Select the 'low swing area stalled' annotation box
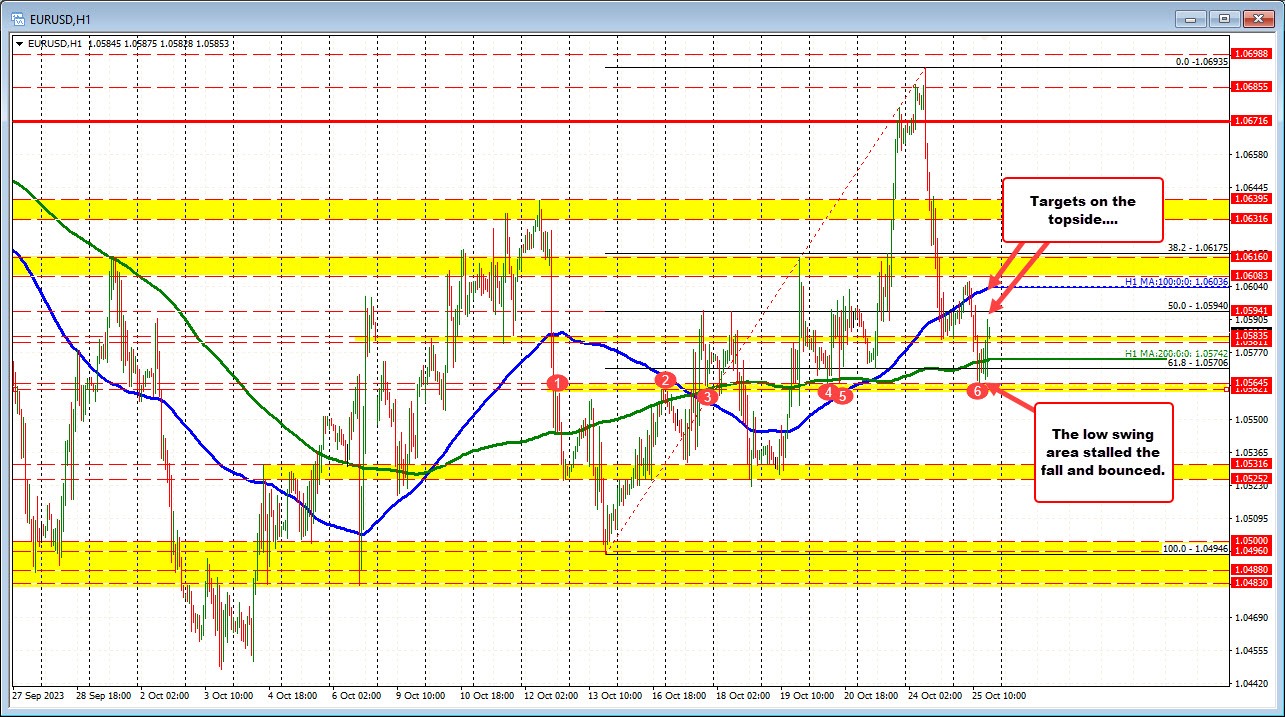 point(1104,452)
